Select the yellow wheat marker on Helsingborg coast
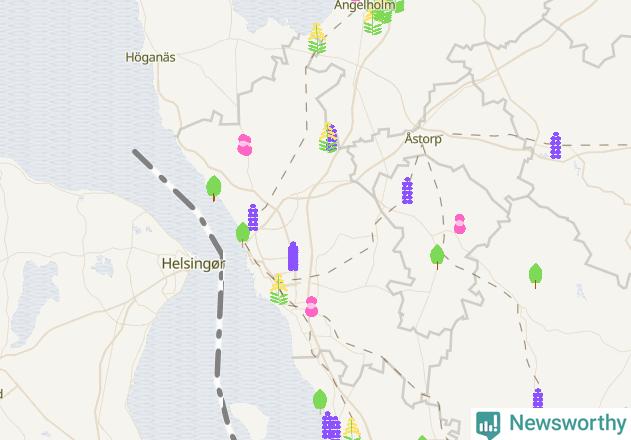The image size is (631, 440). pyautogui.click(x=279, y=289)
